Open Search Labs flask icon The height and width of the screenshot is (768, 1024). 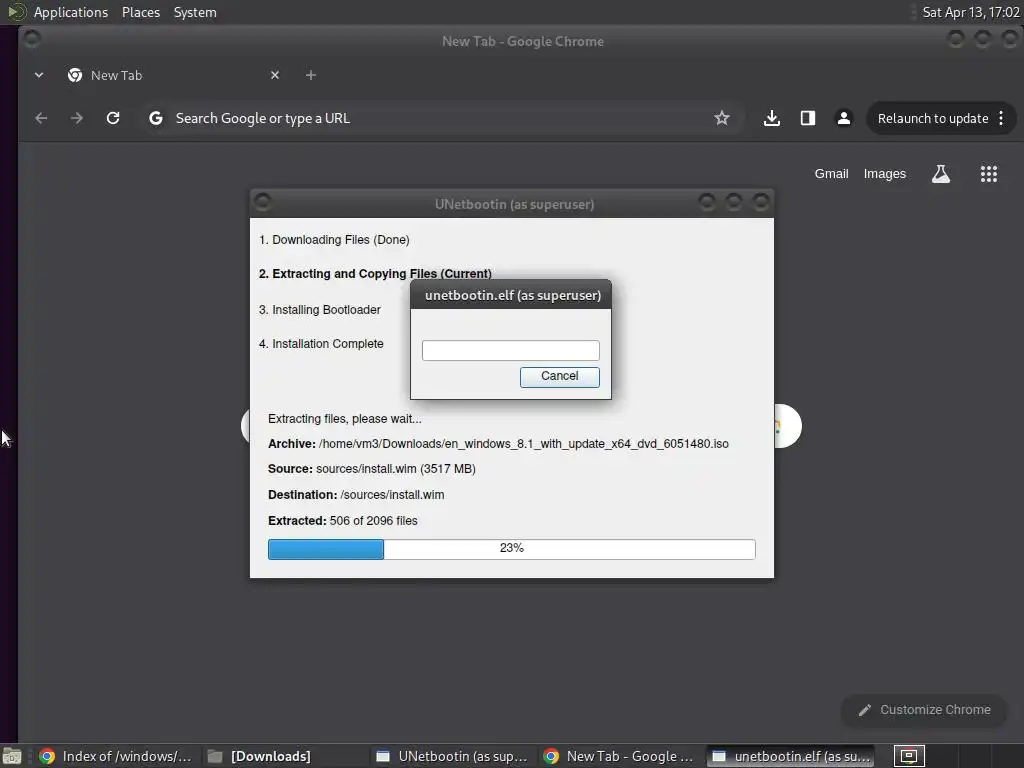click(x=941, y=174)
